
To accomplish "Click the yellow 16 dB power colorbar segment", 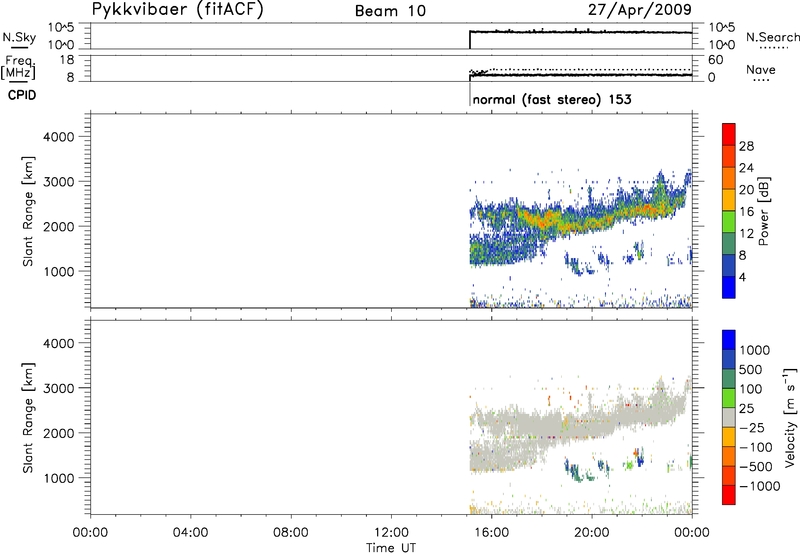I will (x=729, y=199).
